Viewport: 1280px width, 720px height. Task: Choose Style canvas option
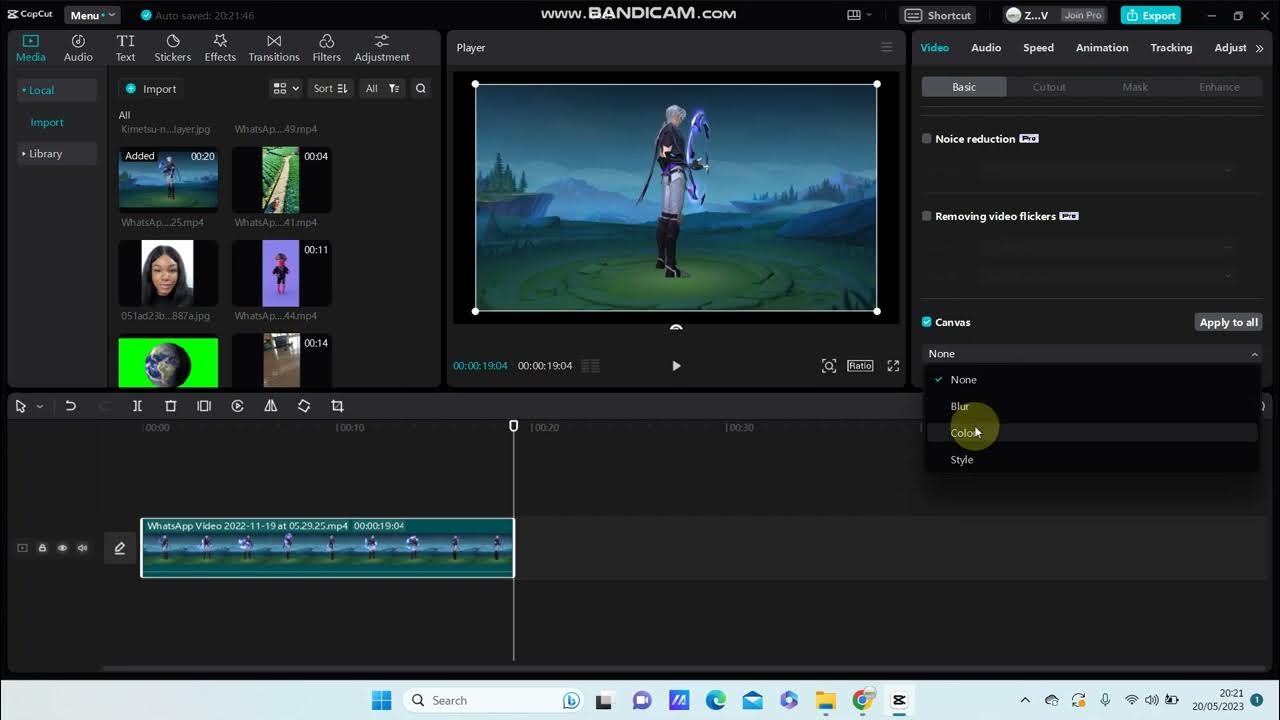pos(1092,460)
